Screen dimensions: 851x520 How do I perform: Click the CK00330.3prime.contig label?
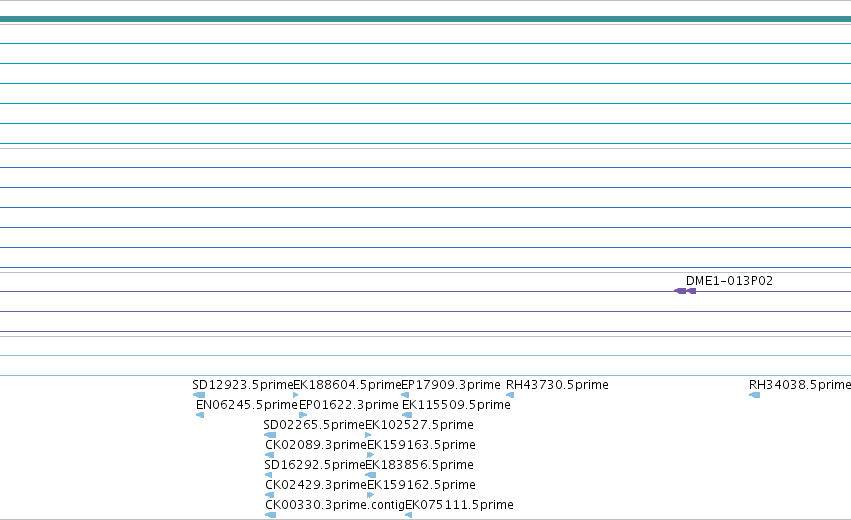pyautogui.click(x=335, y=505)
